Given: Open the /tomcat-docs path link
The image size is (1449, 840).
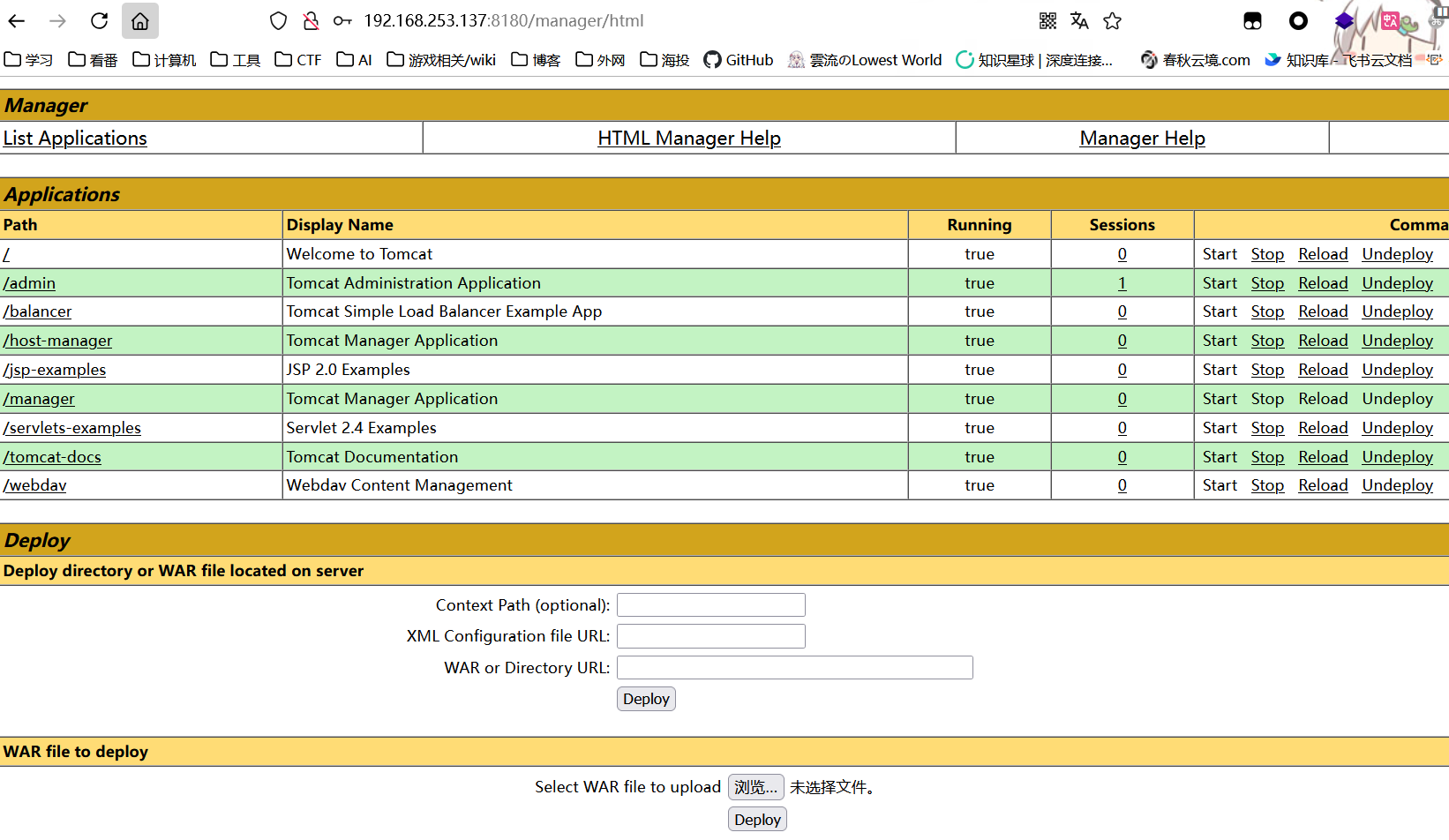Looking at the screenshot, I should pos(52,457).
